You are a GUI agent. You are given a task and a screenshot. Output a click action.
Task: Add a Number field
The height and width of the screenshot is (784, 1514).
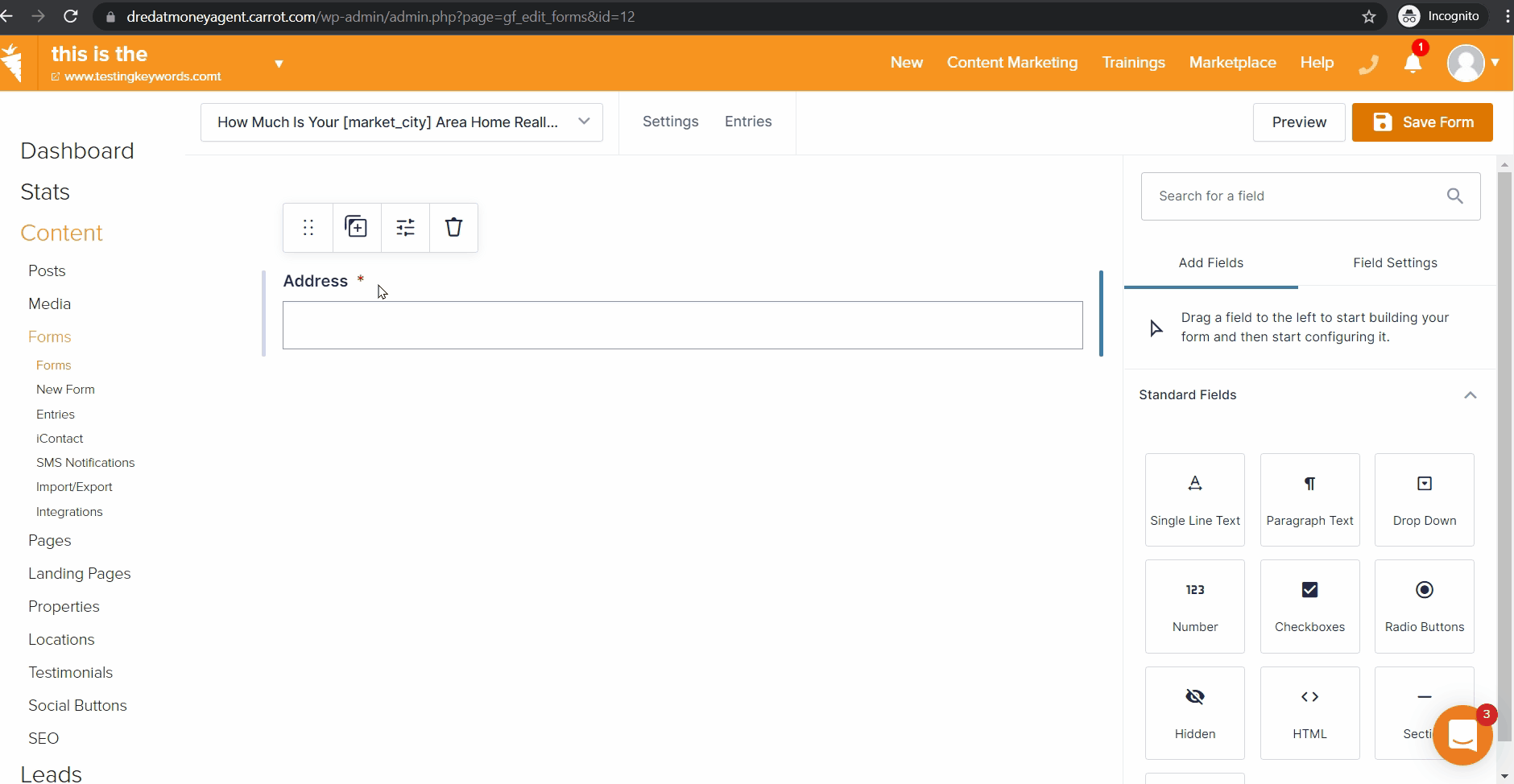pos(1195,606)
